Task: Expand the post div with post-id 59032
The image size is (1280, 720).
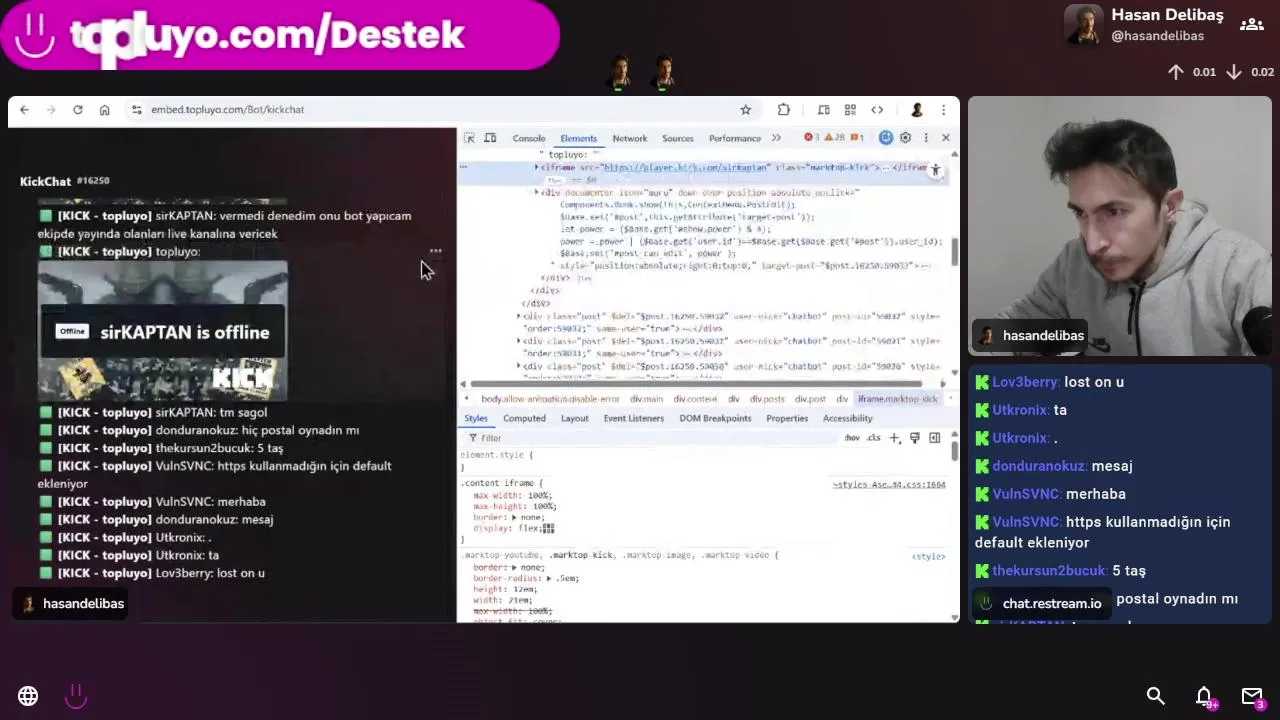Action: click(x=518, y=316)
